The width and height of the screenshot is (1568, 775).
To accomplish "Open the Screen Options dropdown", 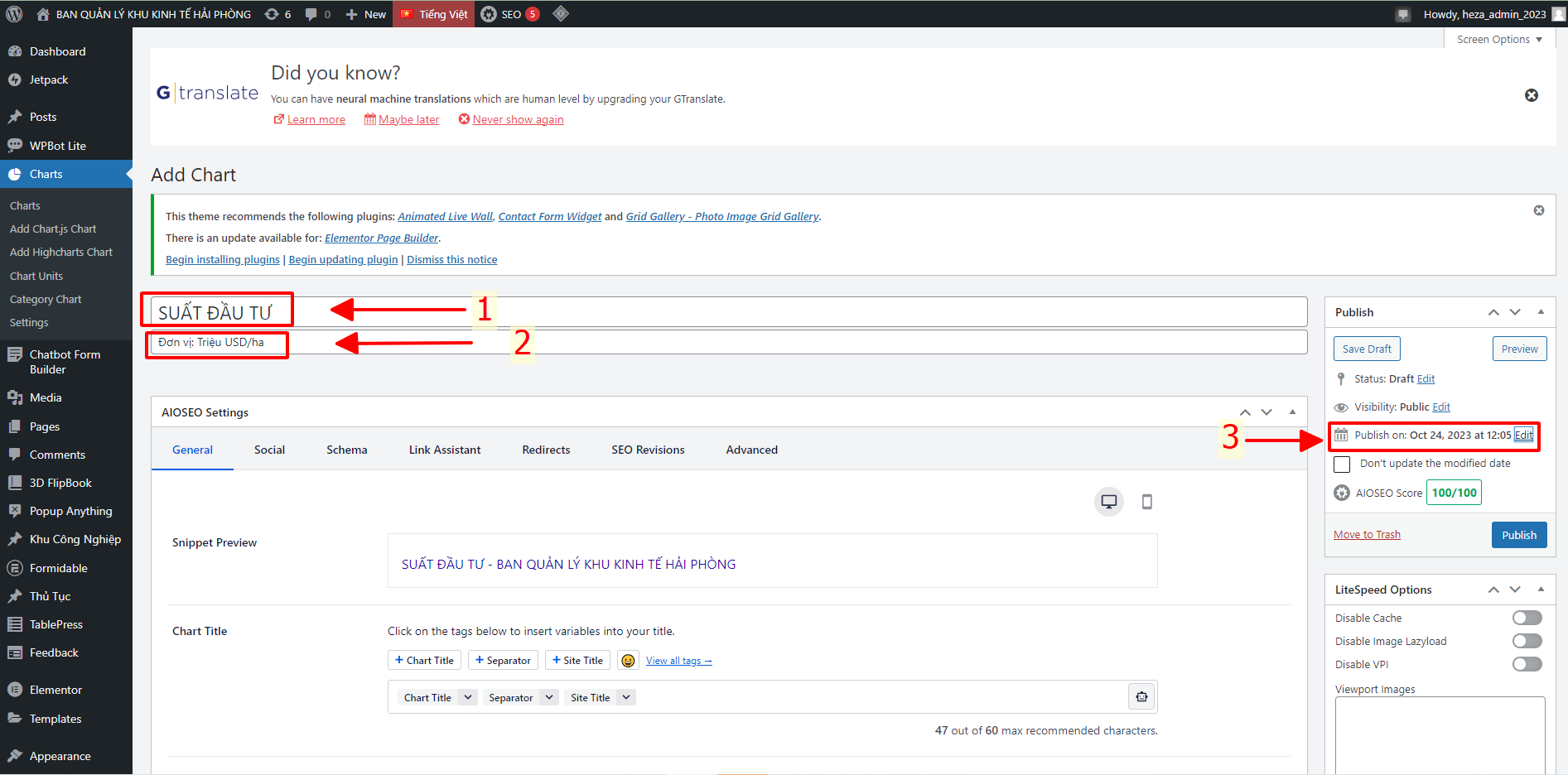I will point(1499,39).
